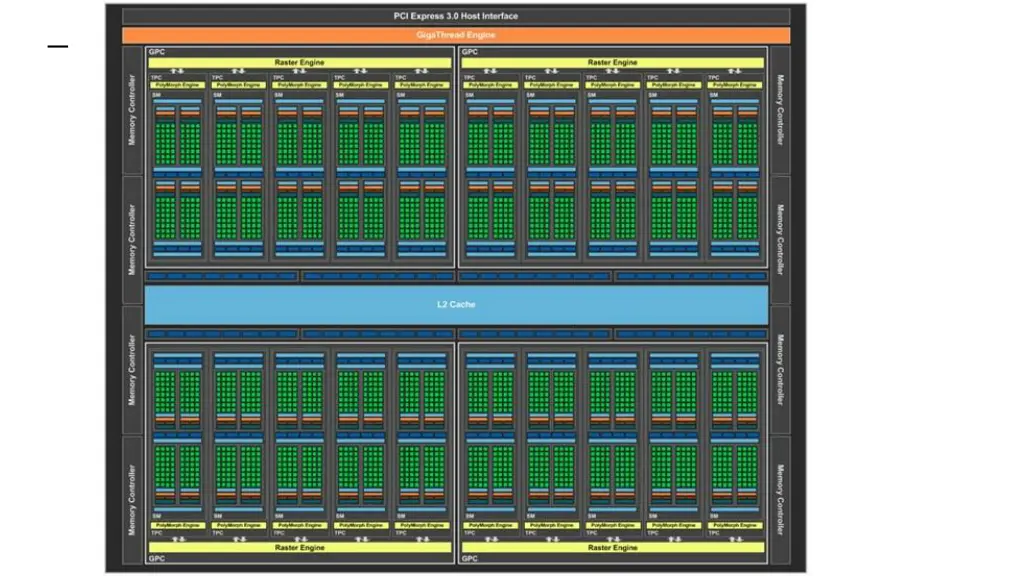The height and width of the screenshot is (576, 1024).
Task: Click the GPC label of lower-right cluster
Action: coord(470,558)
